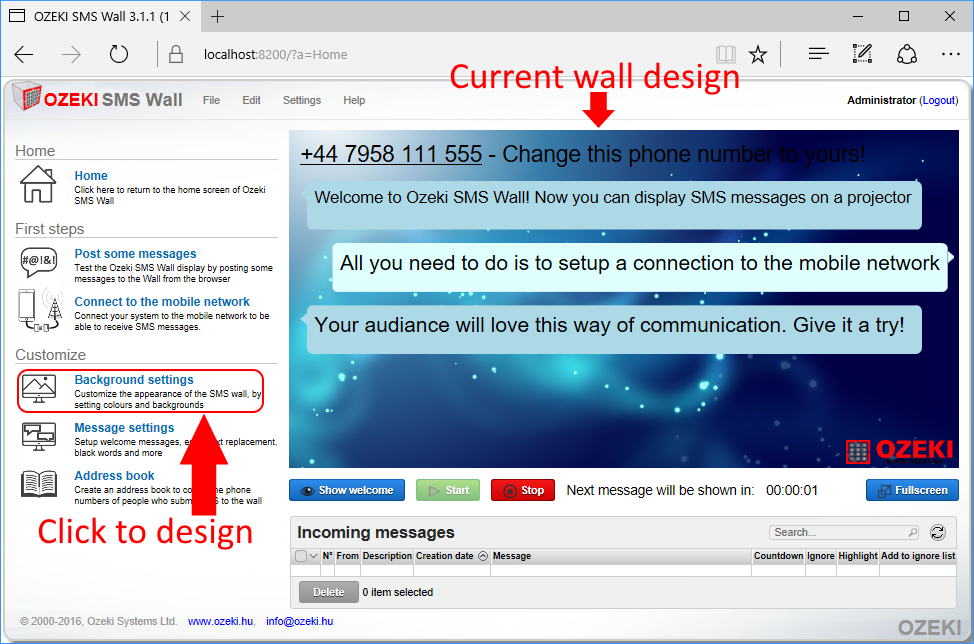Open the Edit menu
974x644 pixels.
pyautogui.click(x=252, y=100)
